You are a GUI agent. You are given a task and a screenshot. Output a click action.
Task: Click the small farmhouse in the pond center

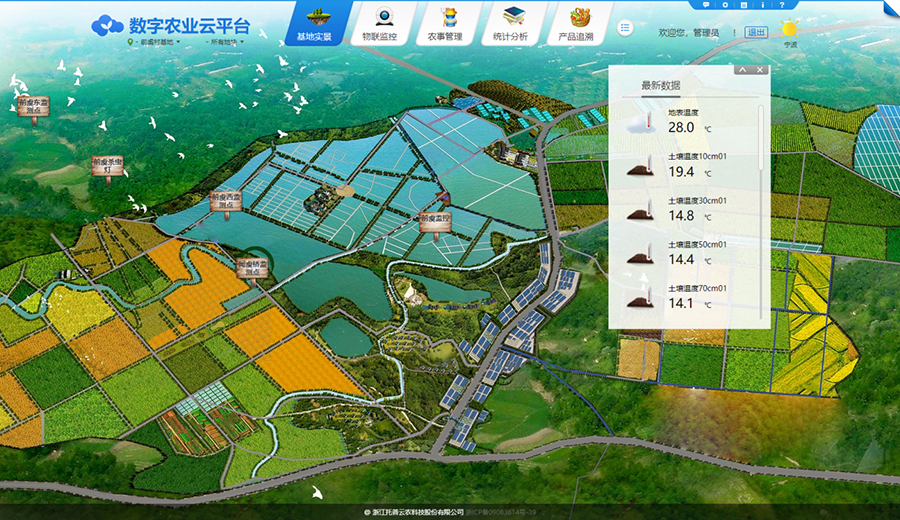point(323,201)
